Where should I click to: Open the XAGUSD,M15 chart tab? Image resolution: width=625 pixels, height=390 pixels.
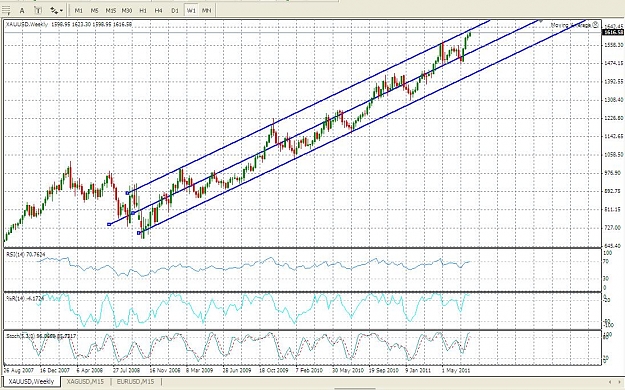85,382
